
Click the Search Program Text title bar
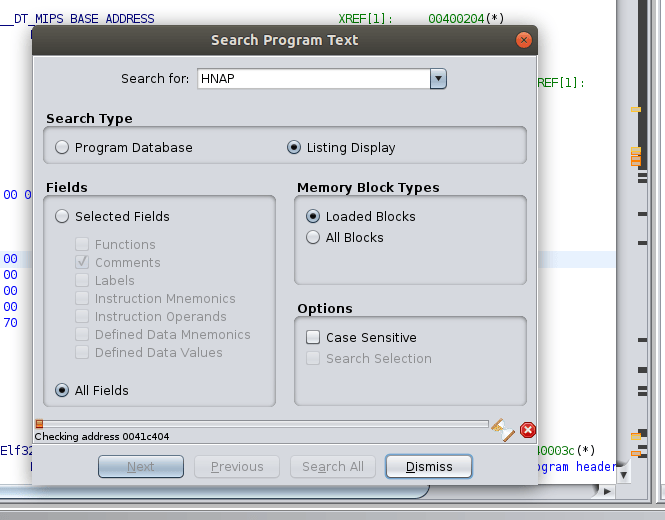284,40
